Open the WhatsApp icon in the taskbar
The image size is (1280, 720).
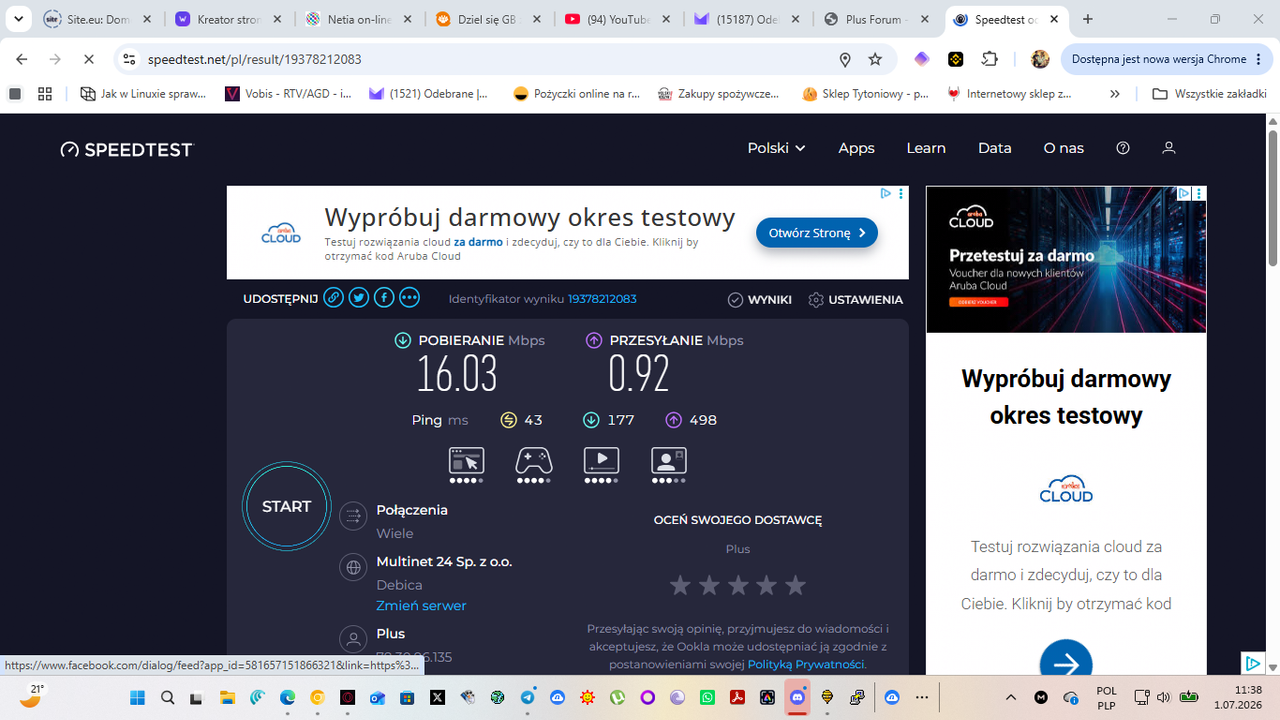[x=707, y=697]
